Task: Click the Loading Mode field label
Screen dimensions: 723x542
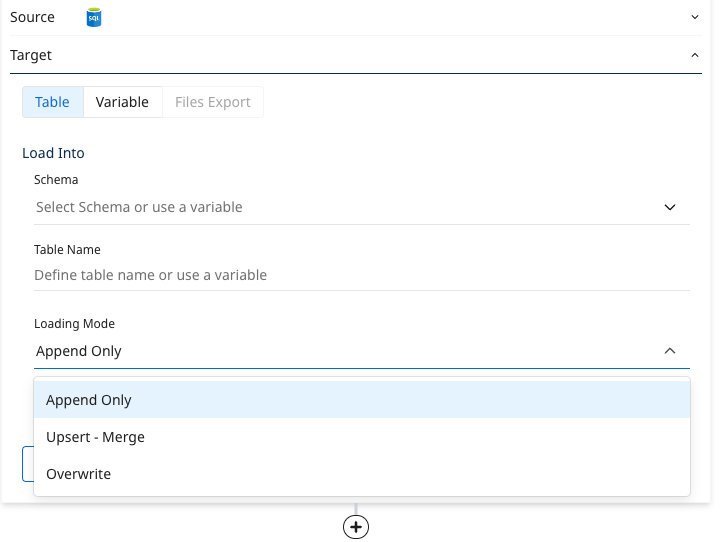Action: [74, 324]
